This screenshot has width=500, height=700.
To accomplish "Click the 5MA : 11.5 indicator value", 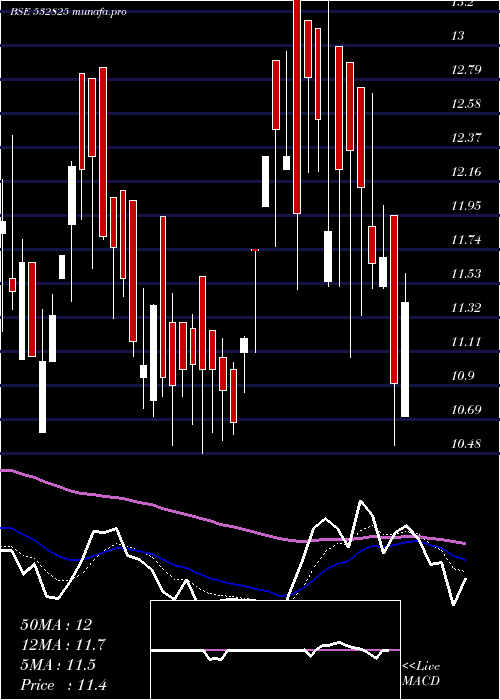I will pyautogui.click(x=58, y=665).
